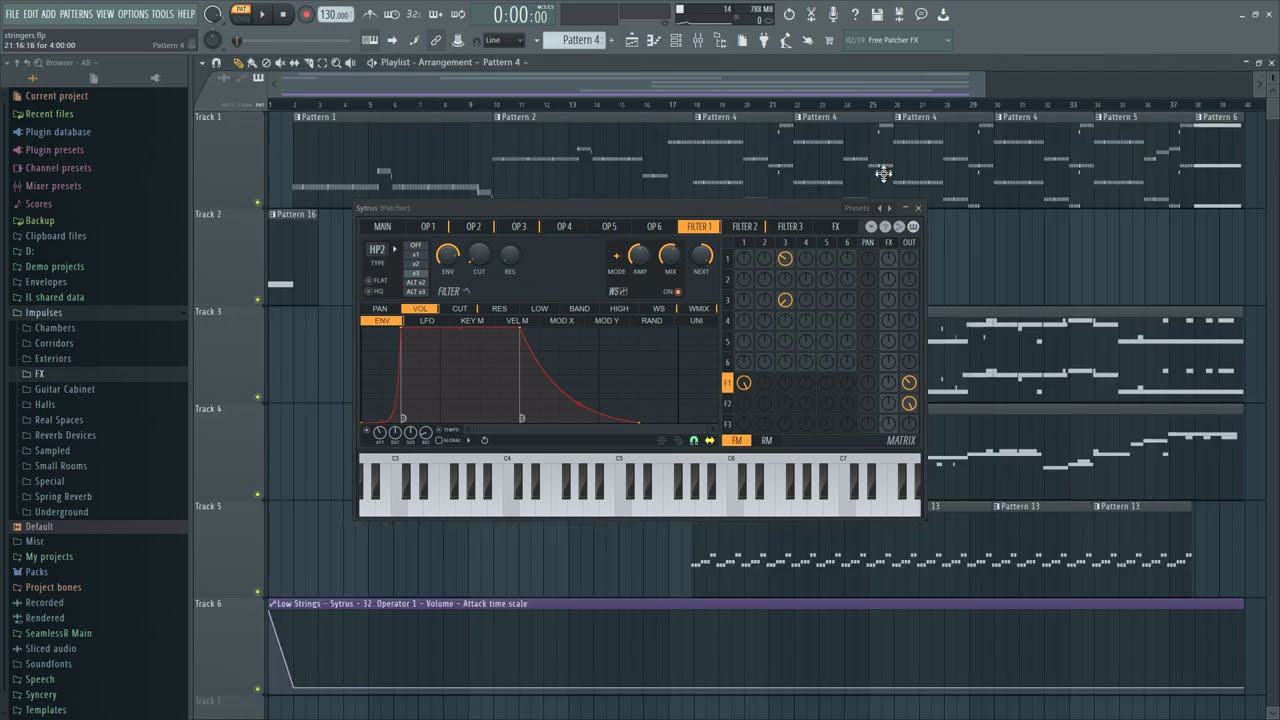The width and height of the screenshot is (1280, 720).
Task: Click stop in the transport
Action: (283, 14)
